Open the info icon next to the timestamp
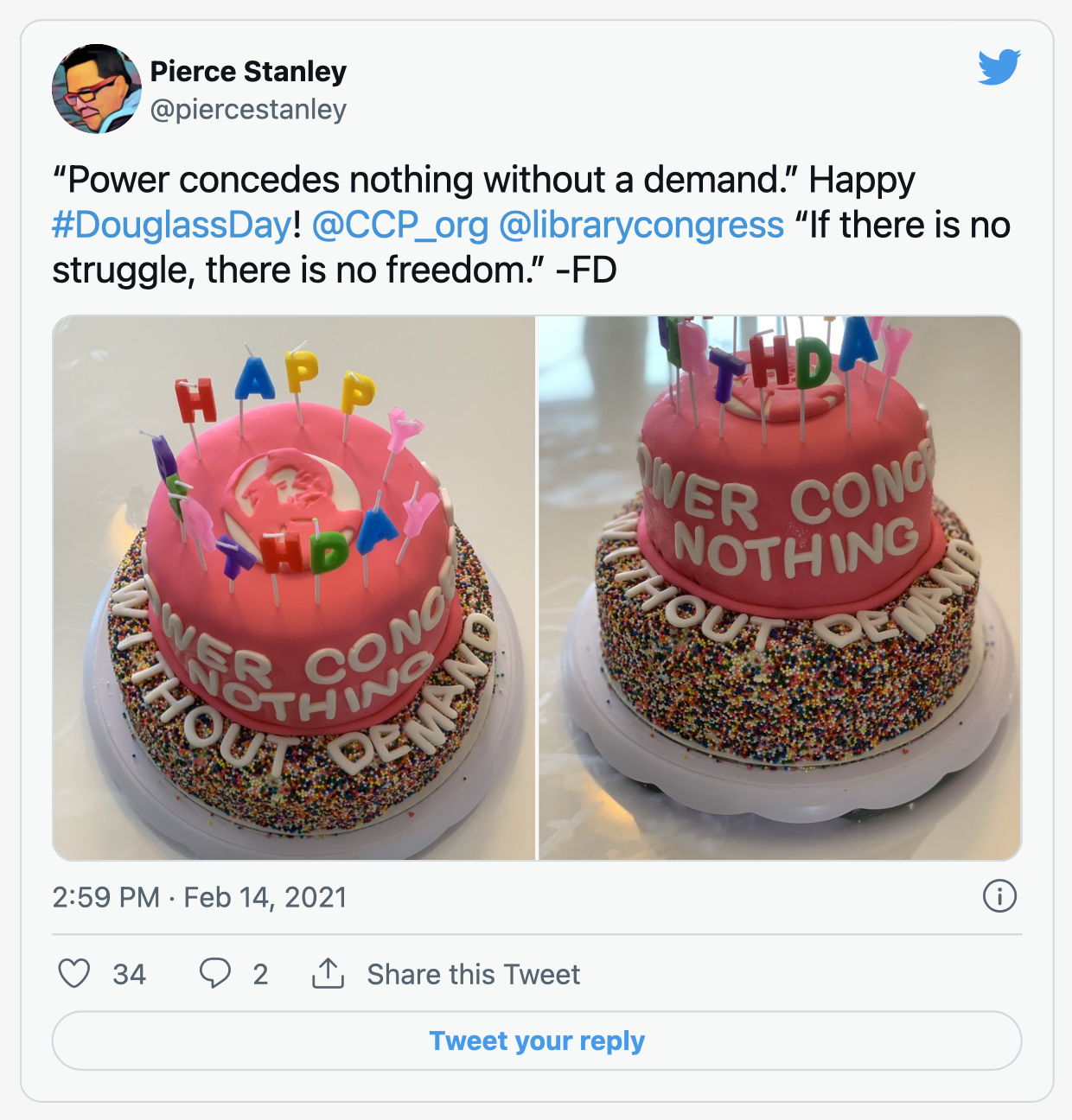 coord(1002,897)
